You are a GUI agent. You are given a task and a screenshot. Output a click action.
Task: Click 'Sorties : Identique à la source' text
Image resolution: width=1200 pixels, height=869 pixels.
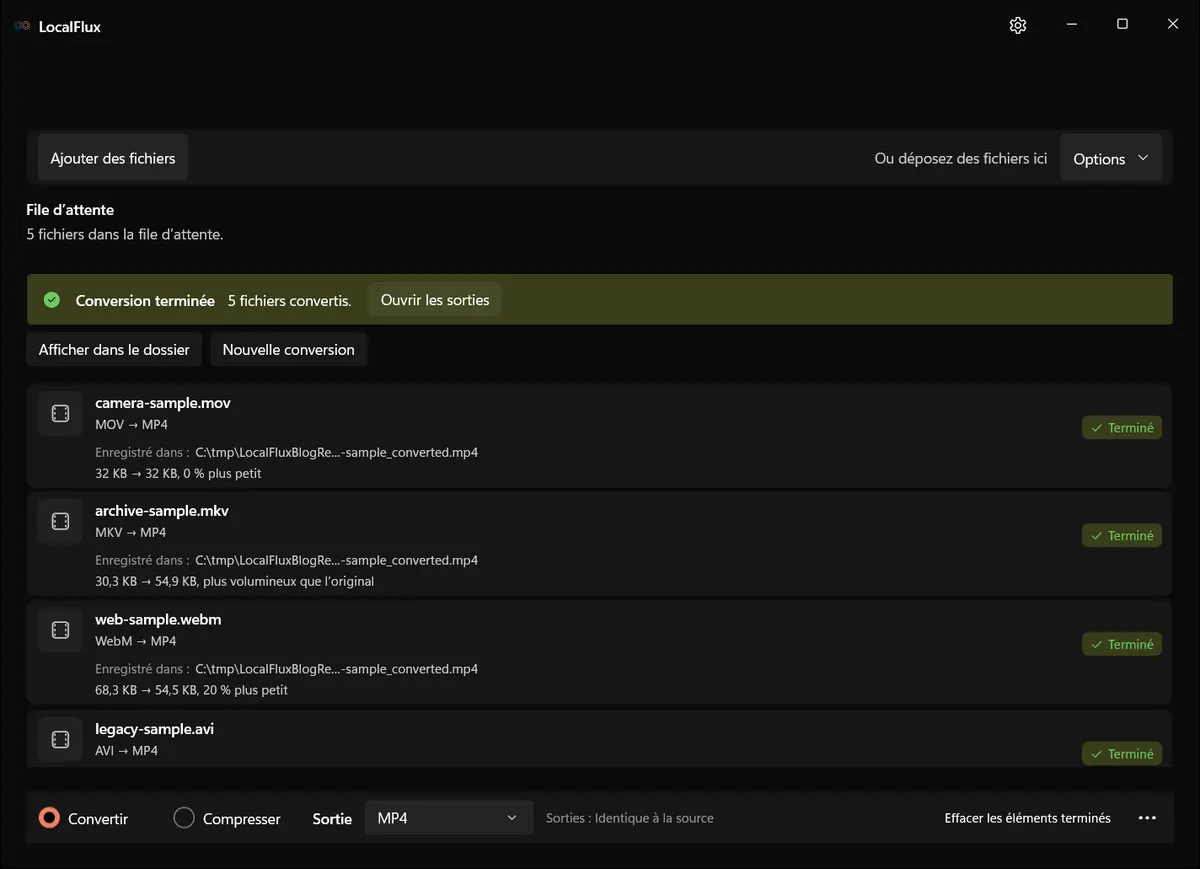pos(630,818)
